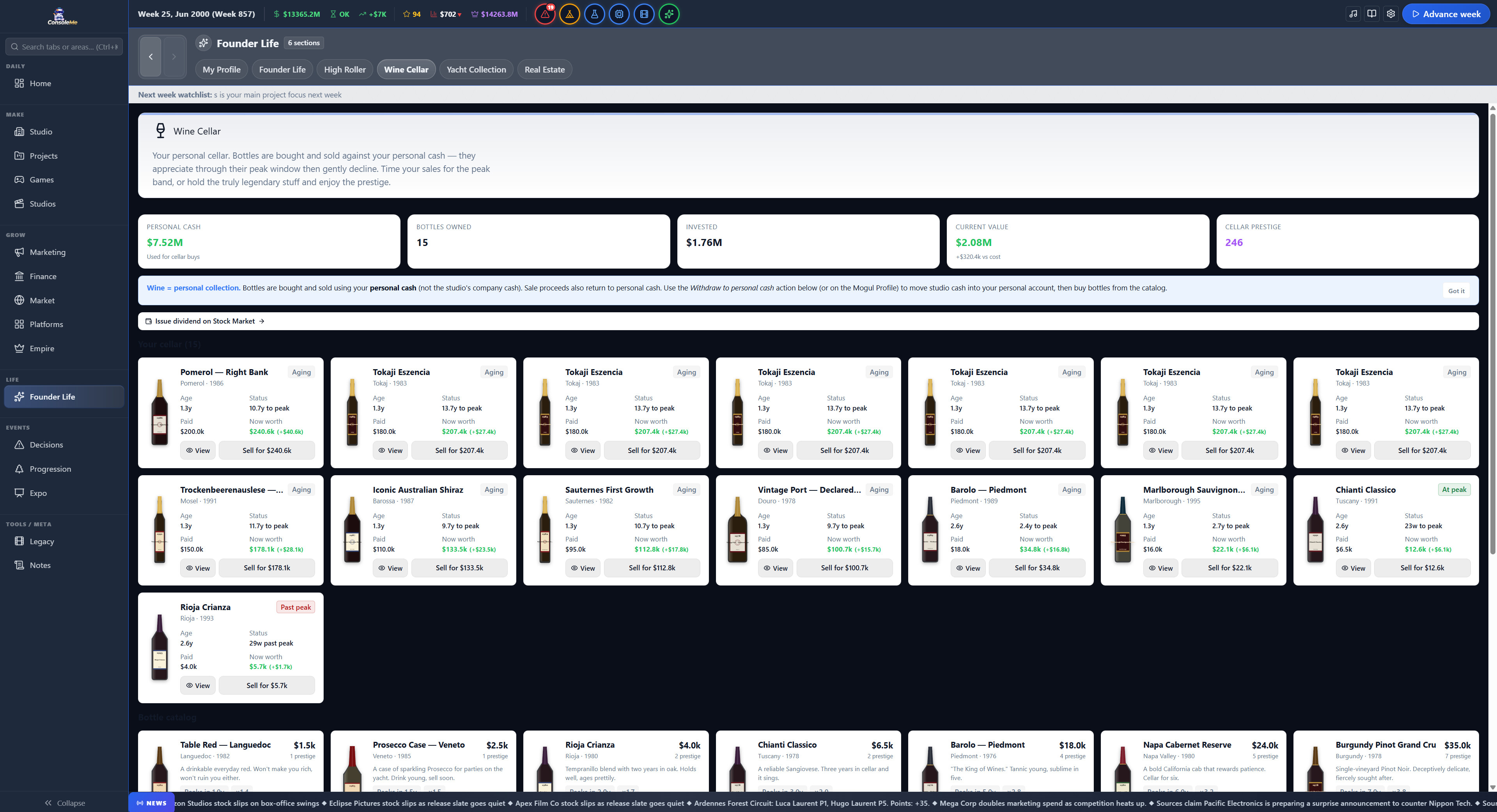
Task: Collapse the sidebar
Action: [x=64, y=803]
